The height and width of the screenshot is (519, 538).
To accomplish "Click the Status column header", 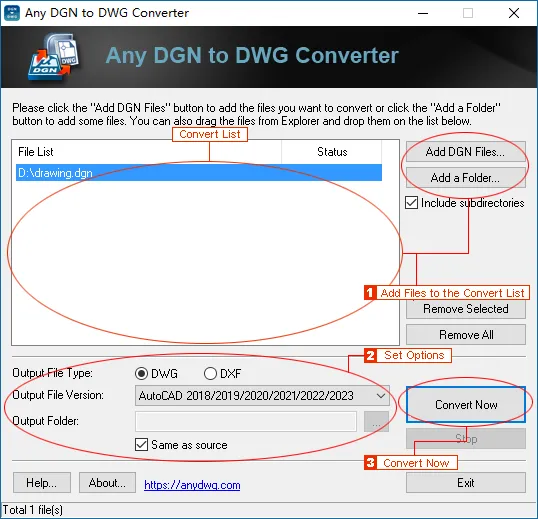I will pyautogui.click(x=332, y=152).
